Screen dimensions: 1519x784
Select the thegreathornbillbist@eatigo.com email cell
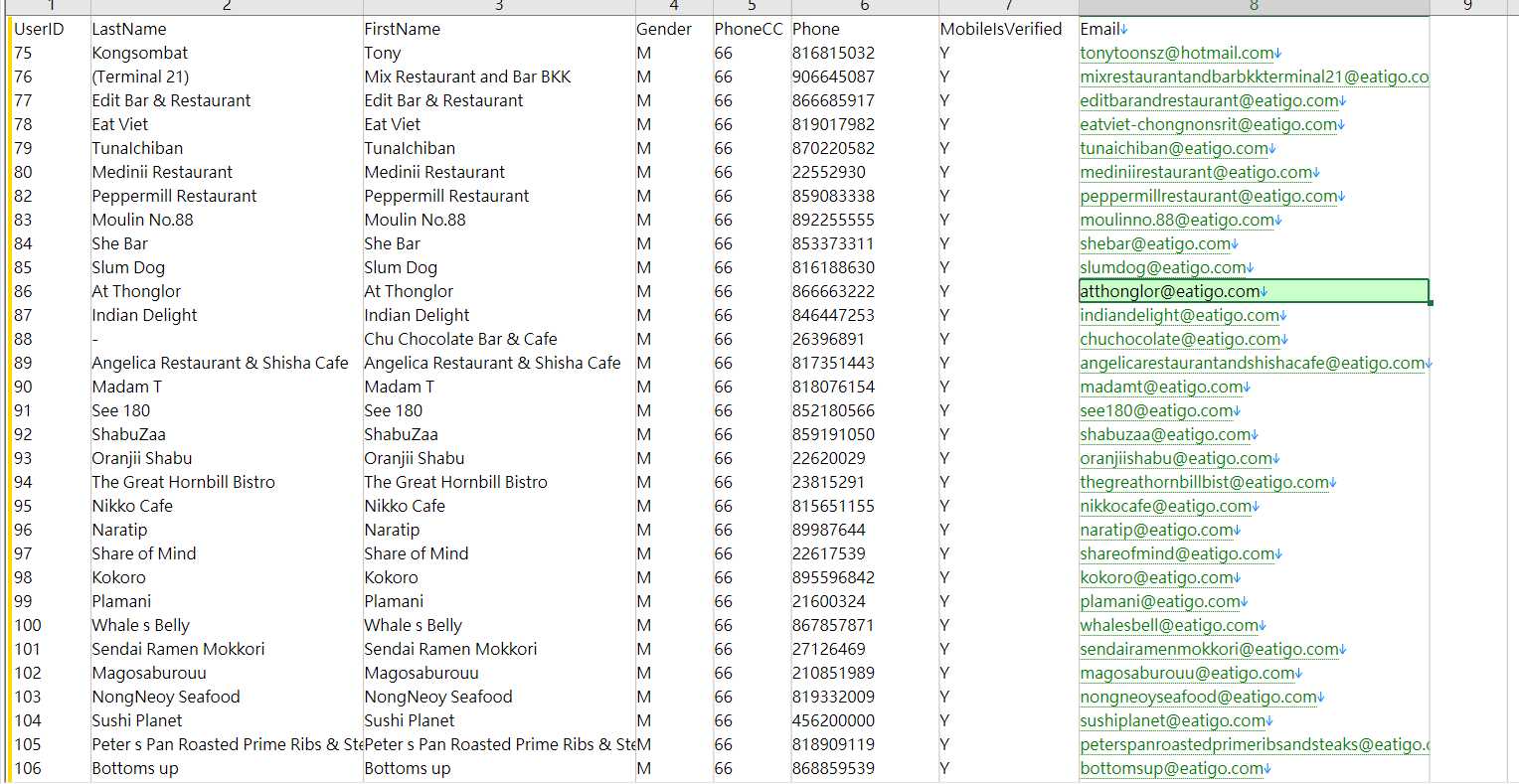click(1254, 482)
